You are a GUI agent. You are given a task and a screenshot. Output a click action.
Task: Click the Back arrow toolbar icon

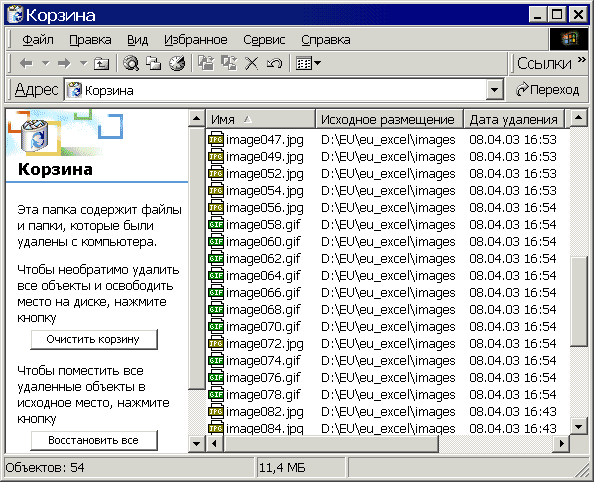(26, 63)
